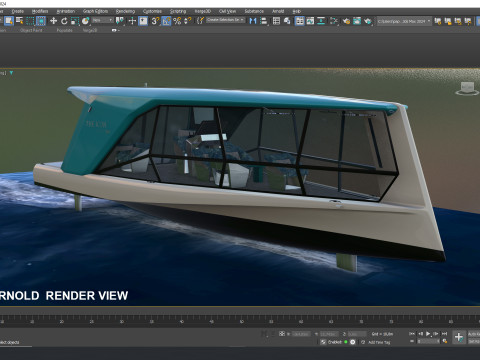The width and height of the screenshot is (480, 360).
Task: Click the Mirror tool icon
Action: [253, 21]
